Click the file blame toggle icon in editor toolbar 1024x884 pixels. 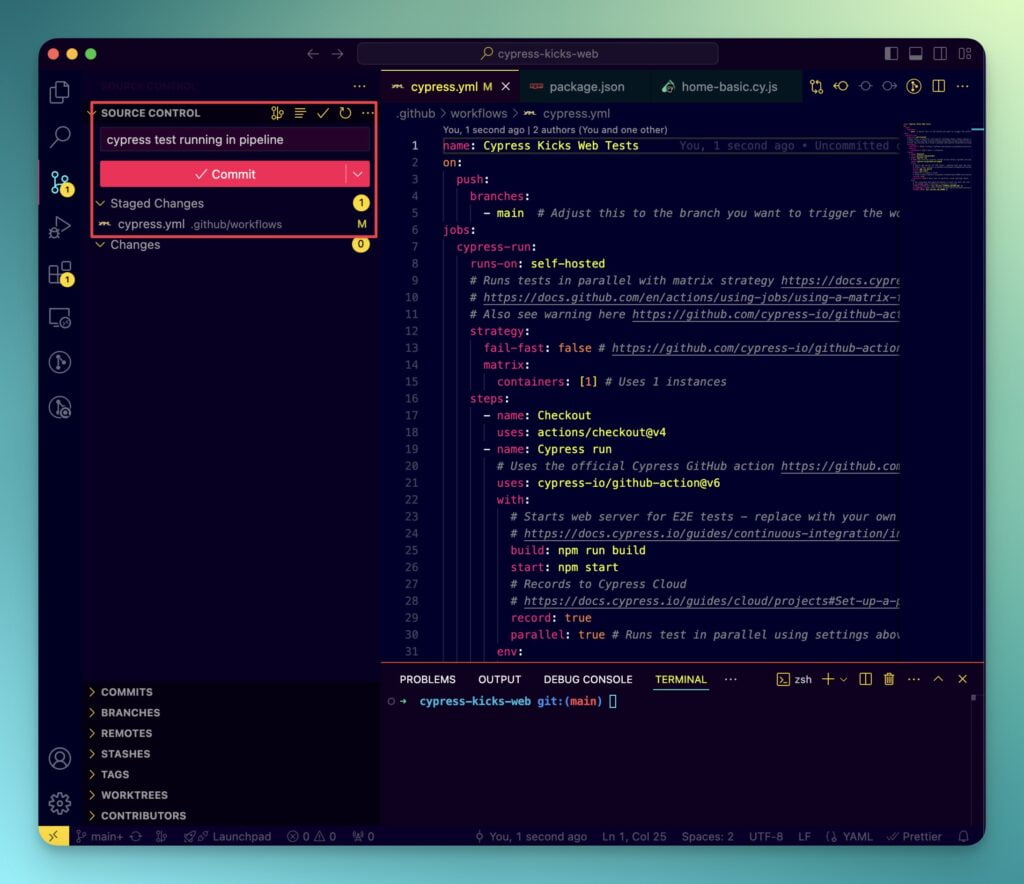(914, 86)
